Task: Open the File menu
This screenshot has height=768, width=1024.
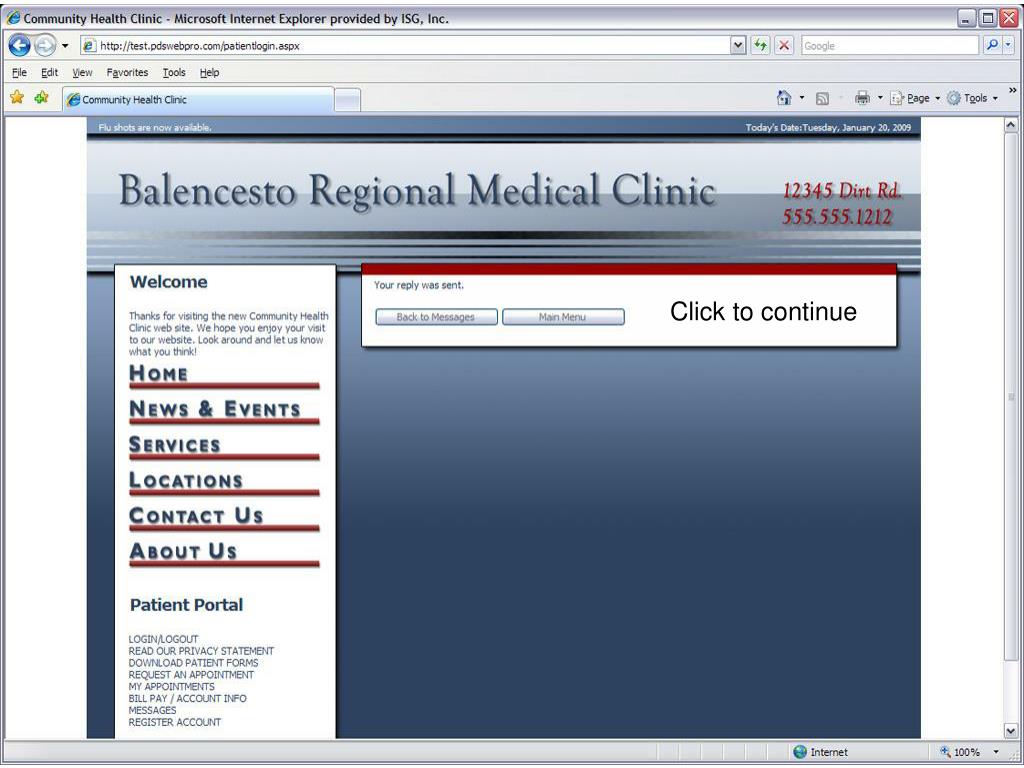Action: [x=20, y=72]
